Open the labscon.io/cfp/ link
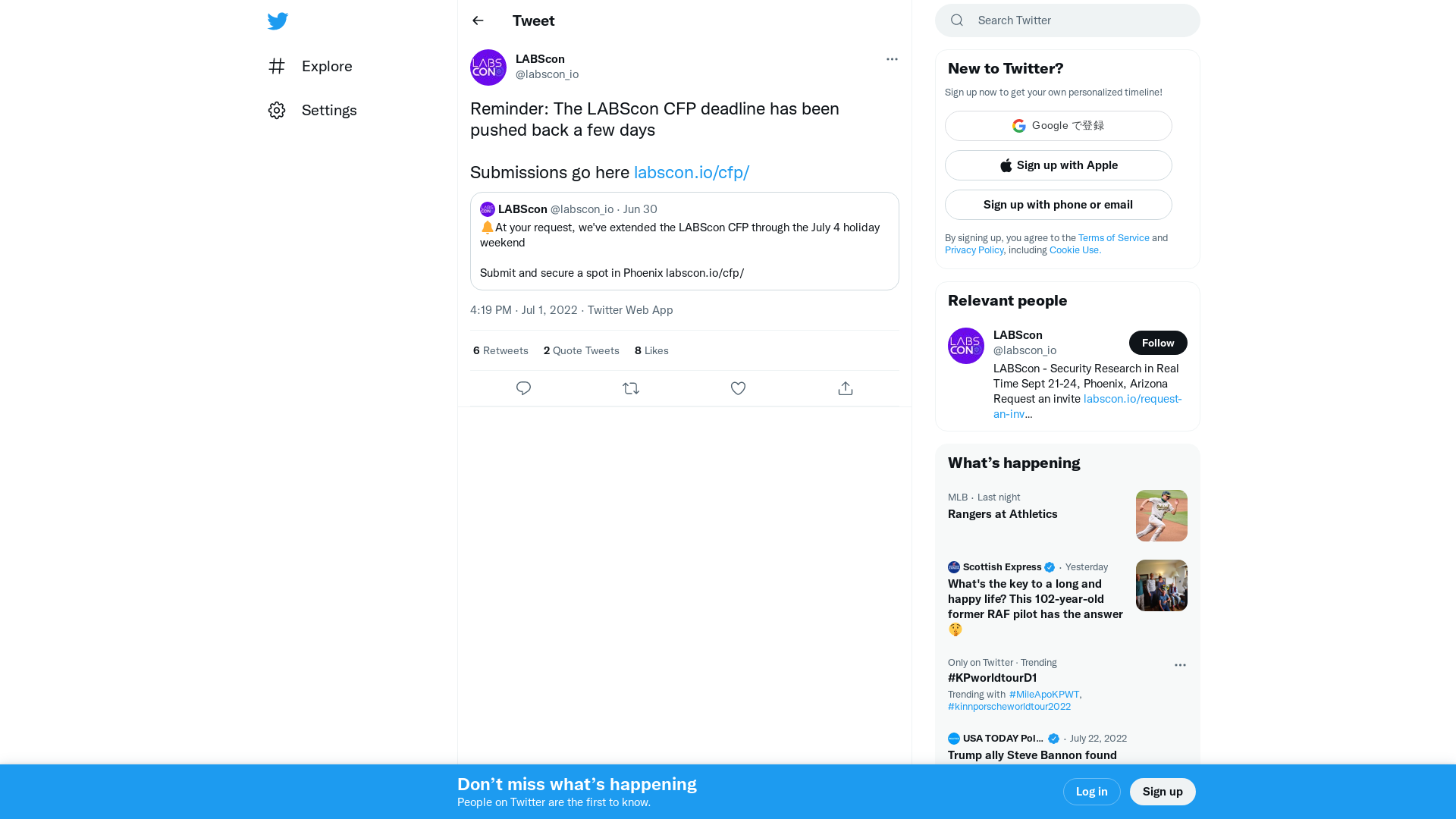The height and width of the screenshot is (819, 1456). coord(691,173)
